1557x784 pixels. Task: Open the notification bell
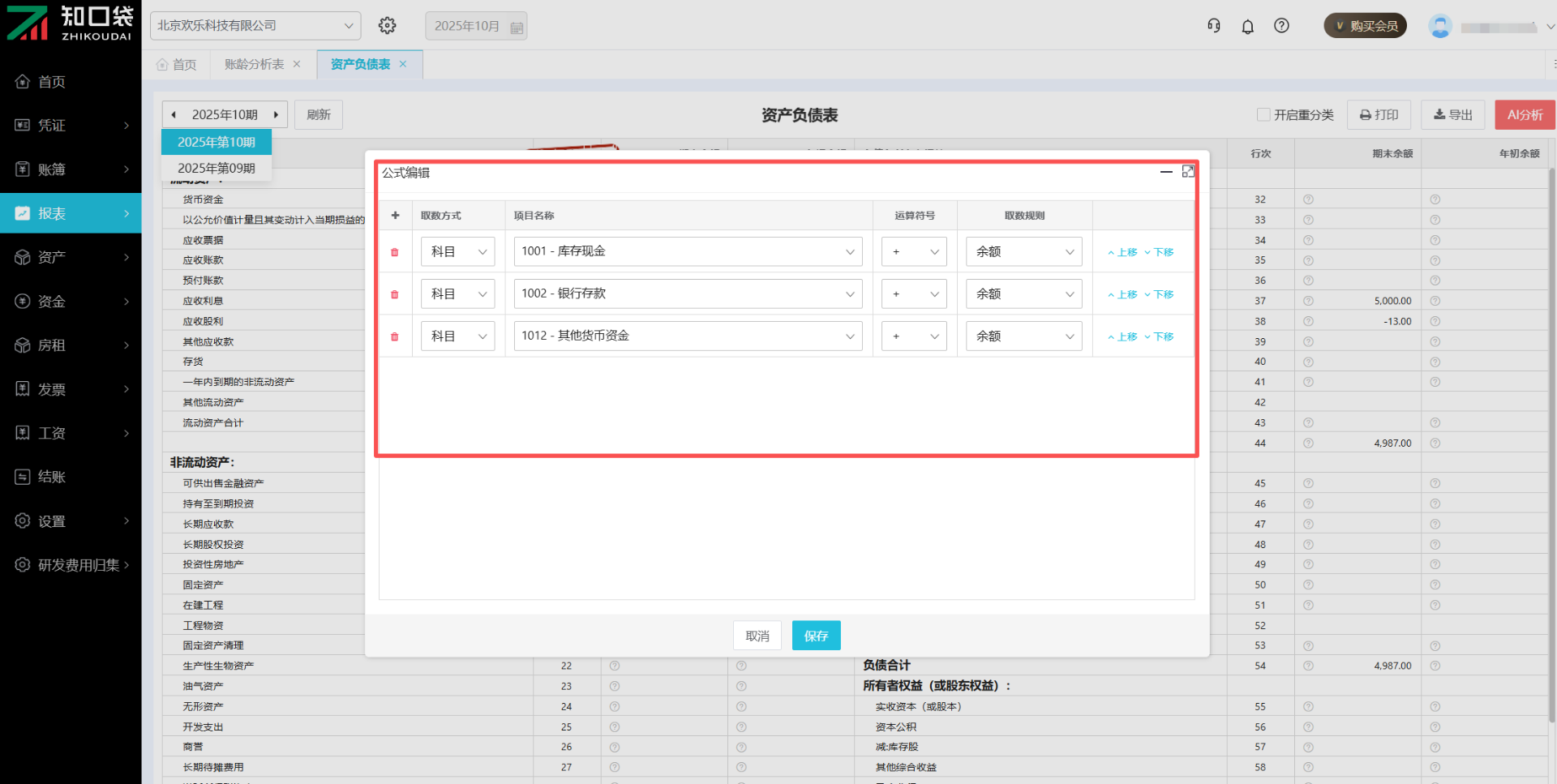point(1248,26)
